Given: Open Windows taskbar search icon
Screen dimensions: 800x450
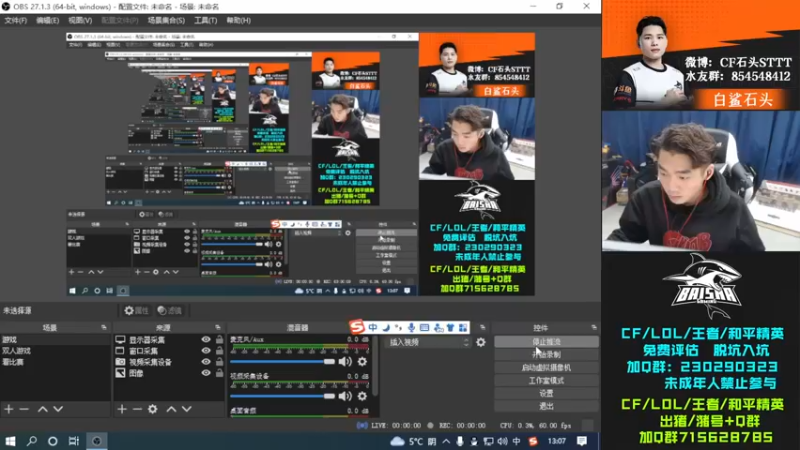Looking at the screenshot, I should (32, 441).
